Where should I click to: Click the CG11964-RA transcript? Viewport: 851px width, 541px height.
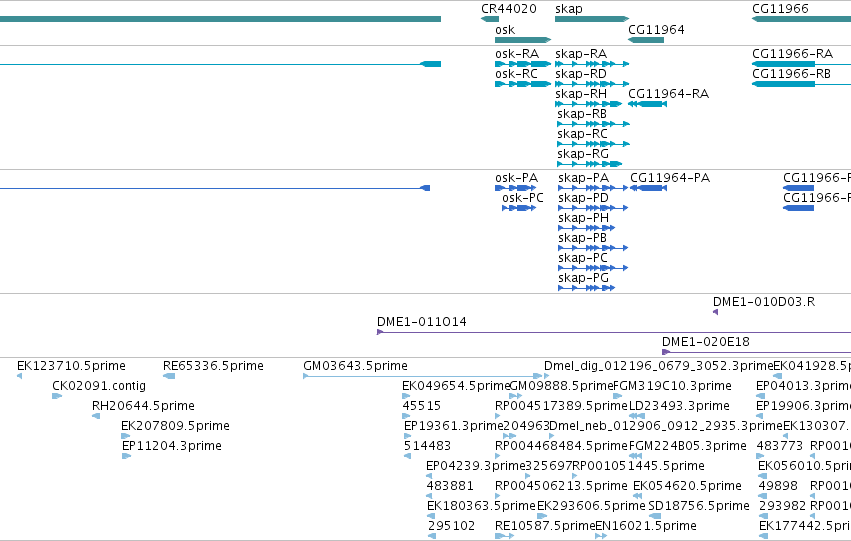(647, 104)
